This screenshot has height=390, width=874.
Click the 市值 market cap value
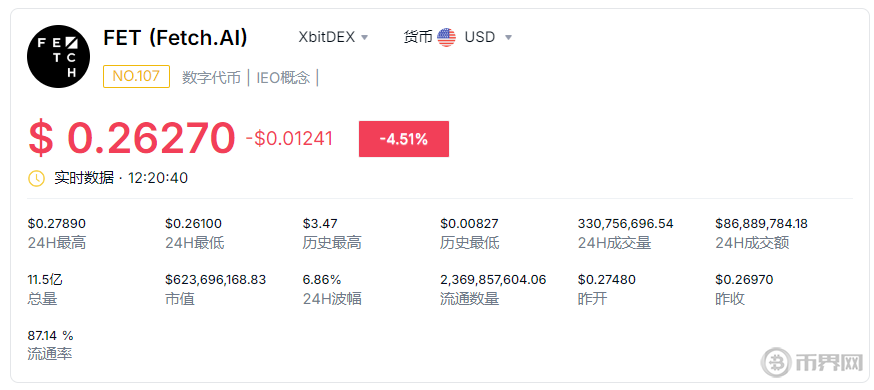[x=216, y=280]
